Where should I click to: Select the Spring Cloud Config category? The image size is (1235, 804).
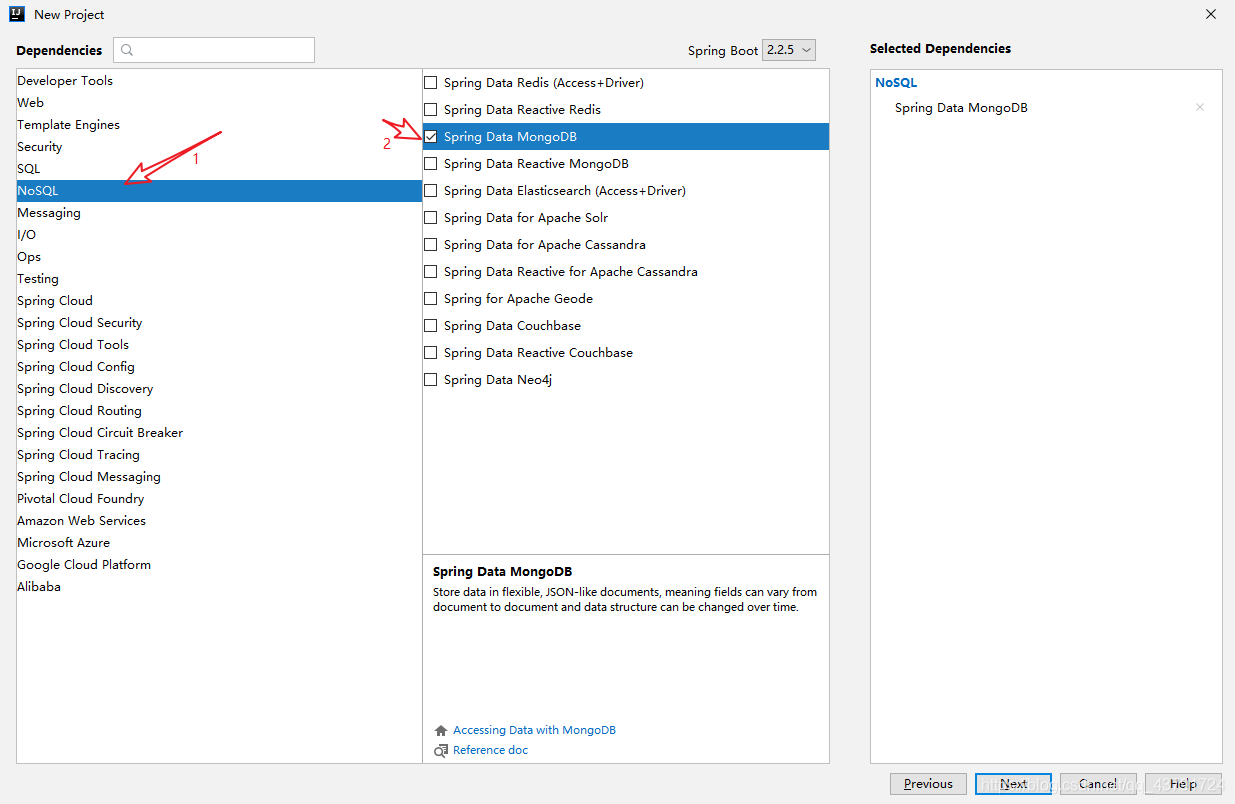[219, 367]
